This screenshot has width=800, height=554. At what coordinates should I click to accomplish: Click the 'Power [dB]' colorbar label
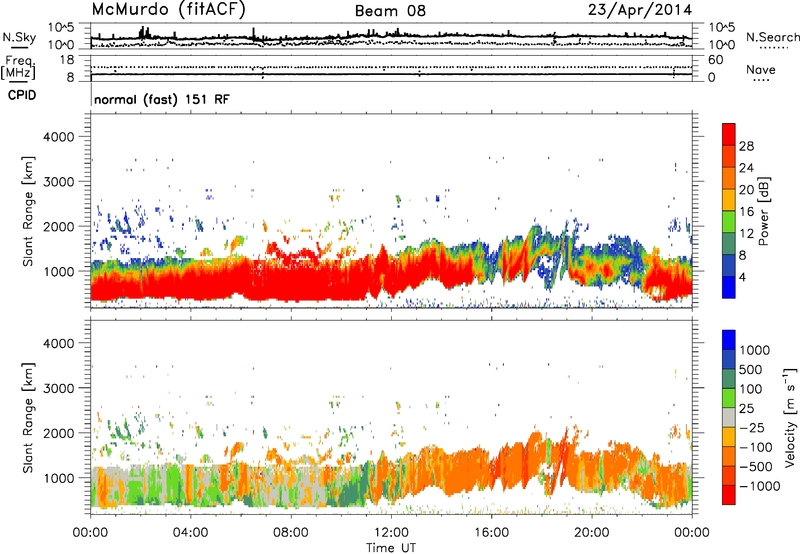[764, 211]
